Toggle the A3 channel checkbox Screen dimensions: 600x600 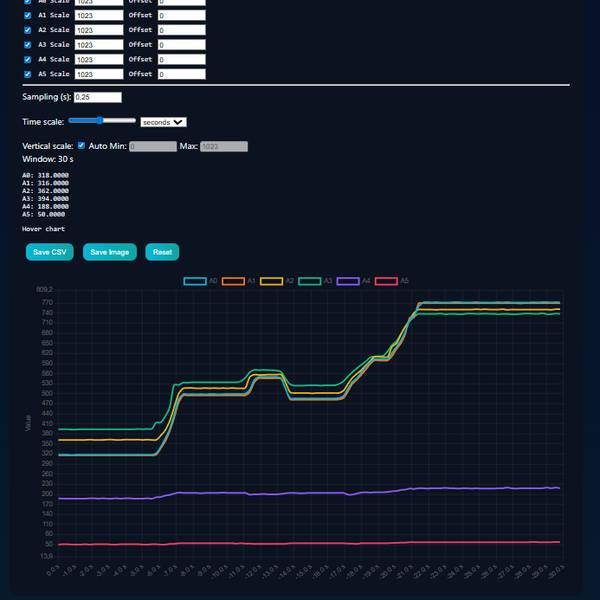pos(28,45)
